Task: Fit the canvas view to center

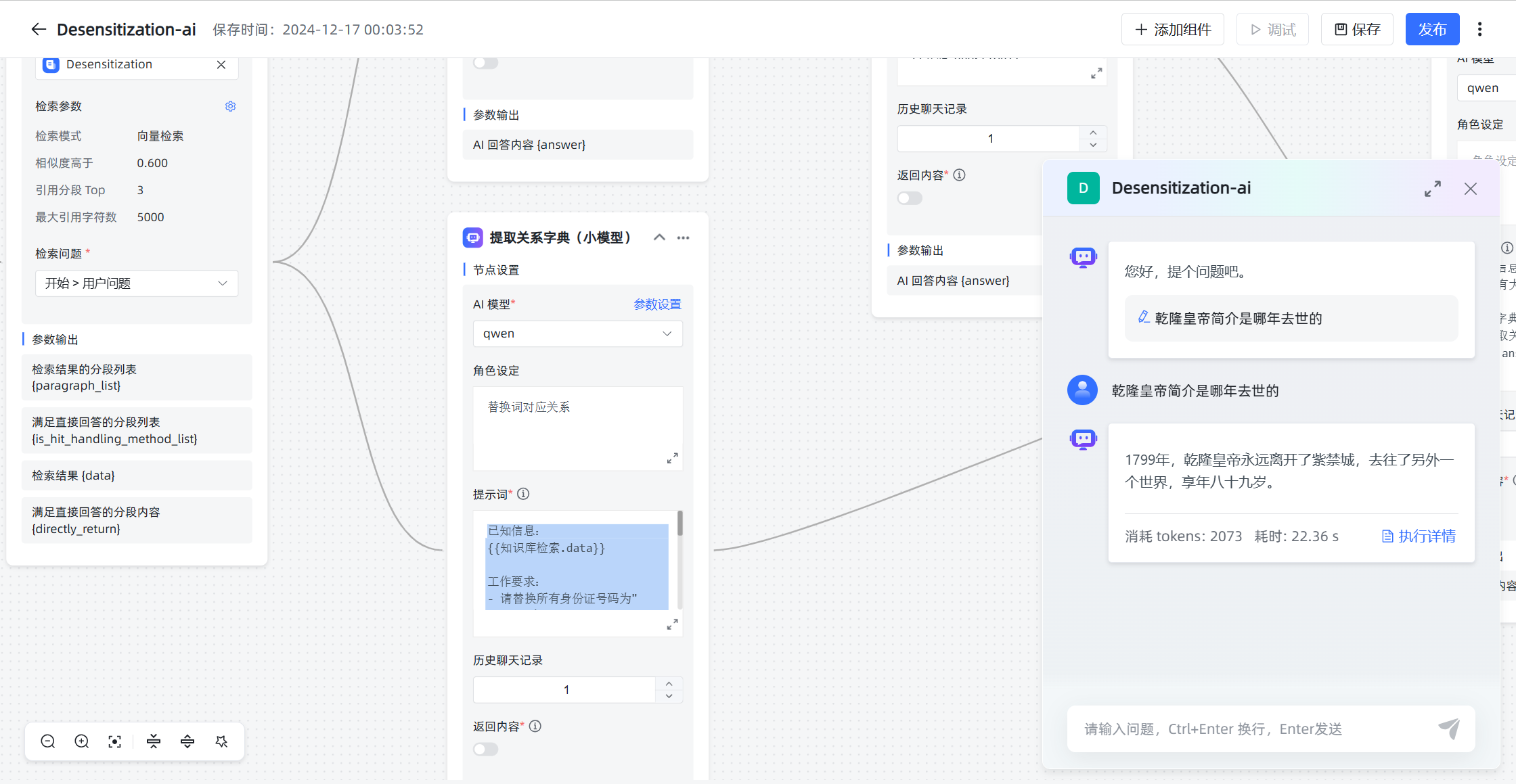Action: pos(114,741)
